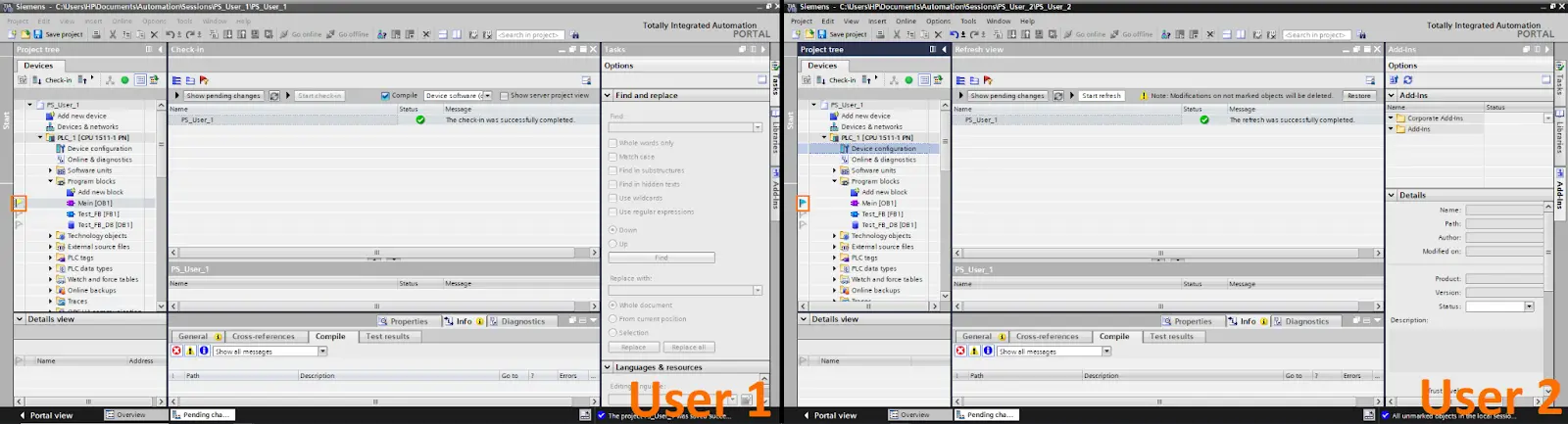Click the Delete X icon in PS_User_2 toolbar
The width and height of the screenshot is (1568, 424).
tap(938, 34)
